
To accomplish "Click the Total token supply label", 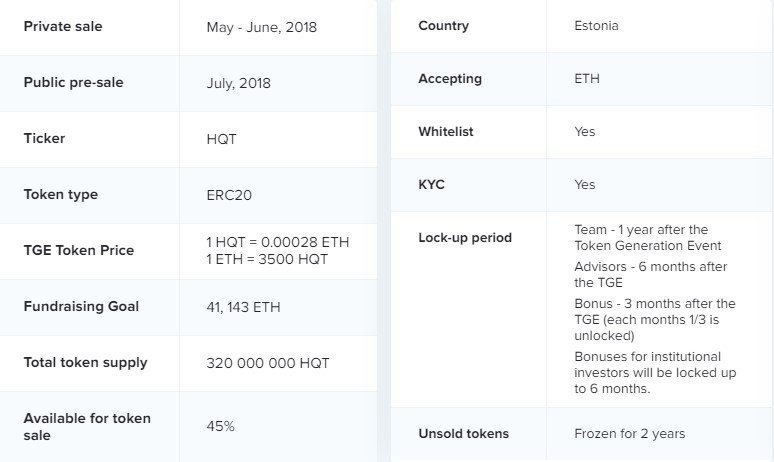I will [x=85, y=362].
